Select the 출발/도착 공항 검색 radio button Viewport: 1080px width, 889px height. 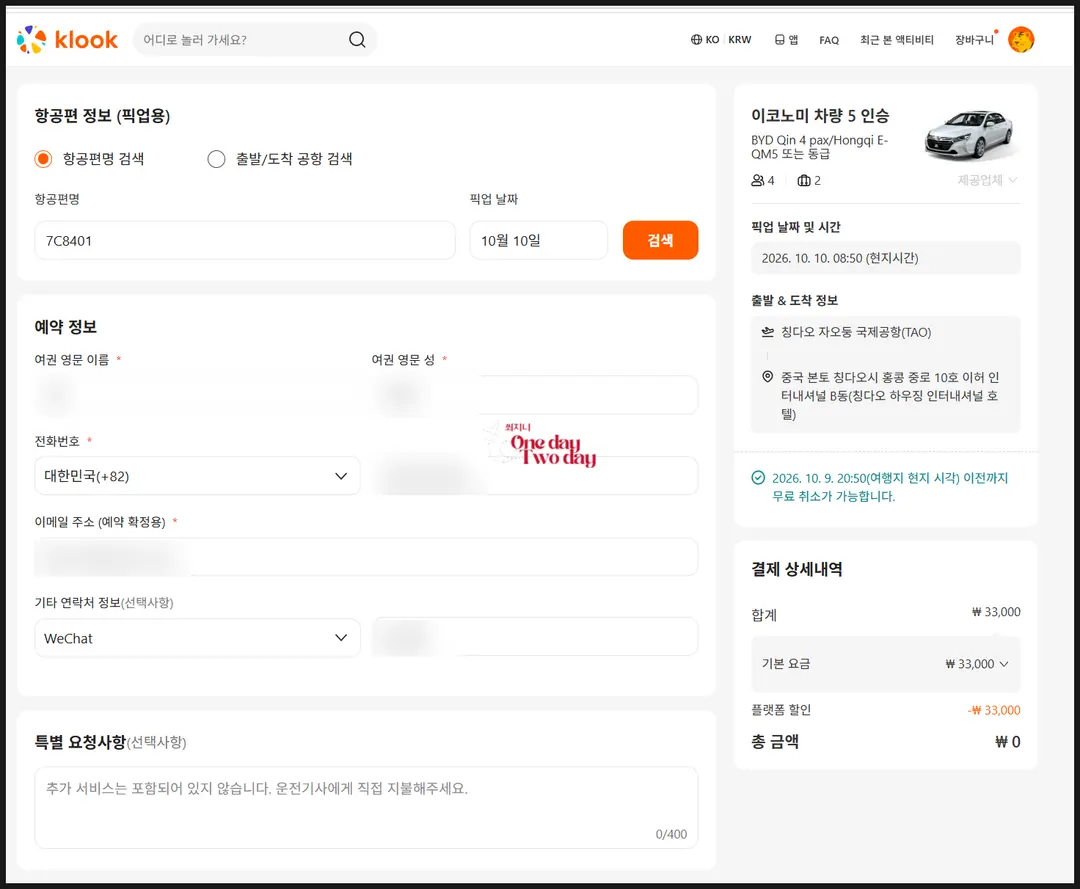pyautogui.click(x=216, y=159)
